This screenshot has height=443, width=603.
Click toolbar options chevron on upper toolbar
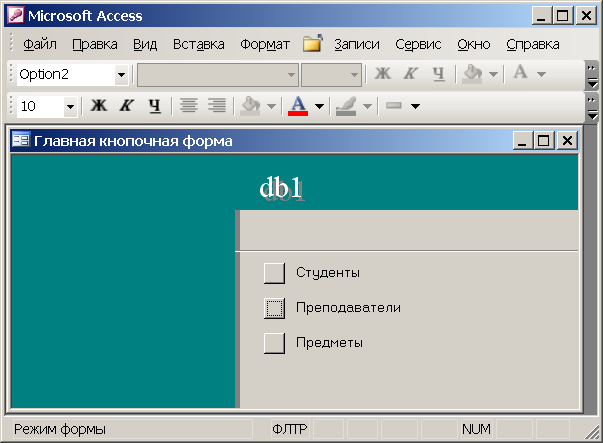[592, 75]
